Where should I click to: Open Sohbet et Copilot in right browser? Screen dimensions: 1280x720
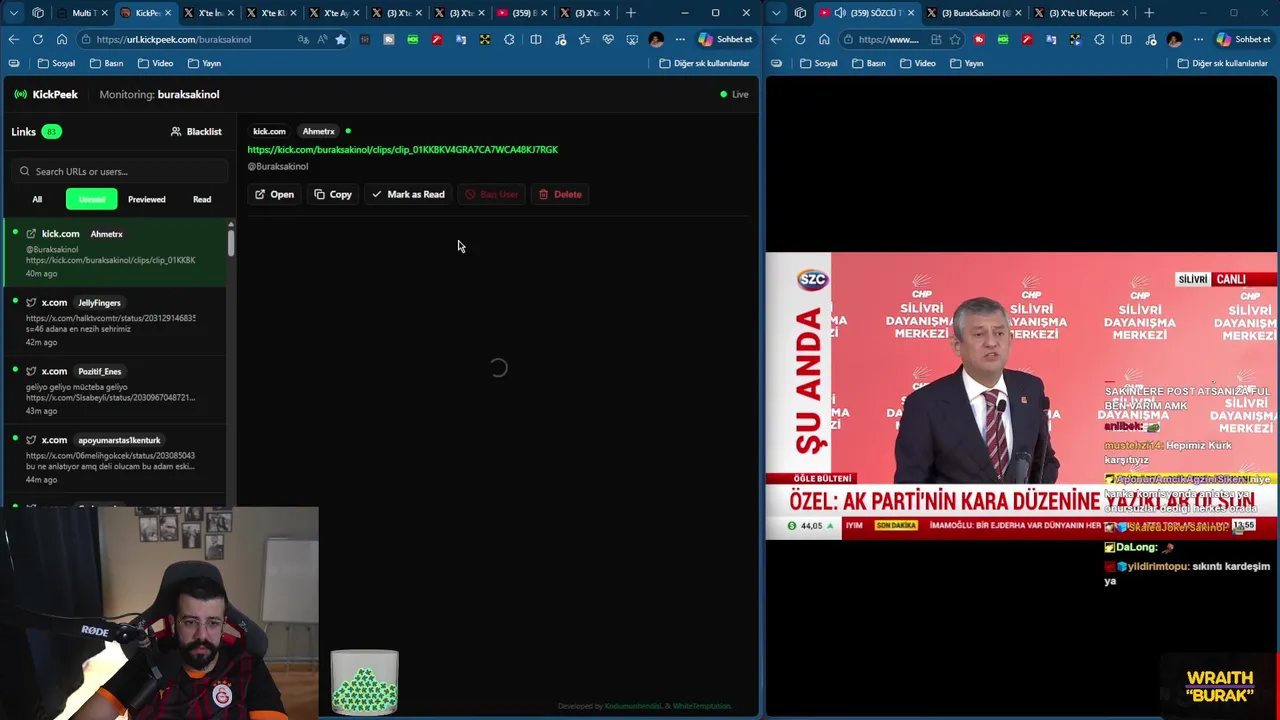coord(1243,39)
